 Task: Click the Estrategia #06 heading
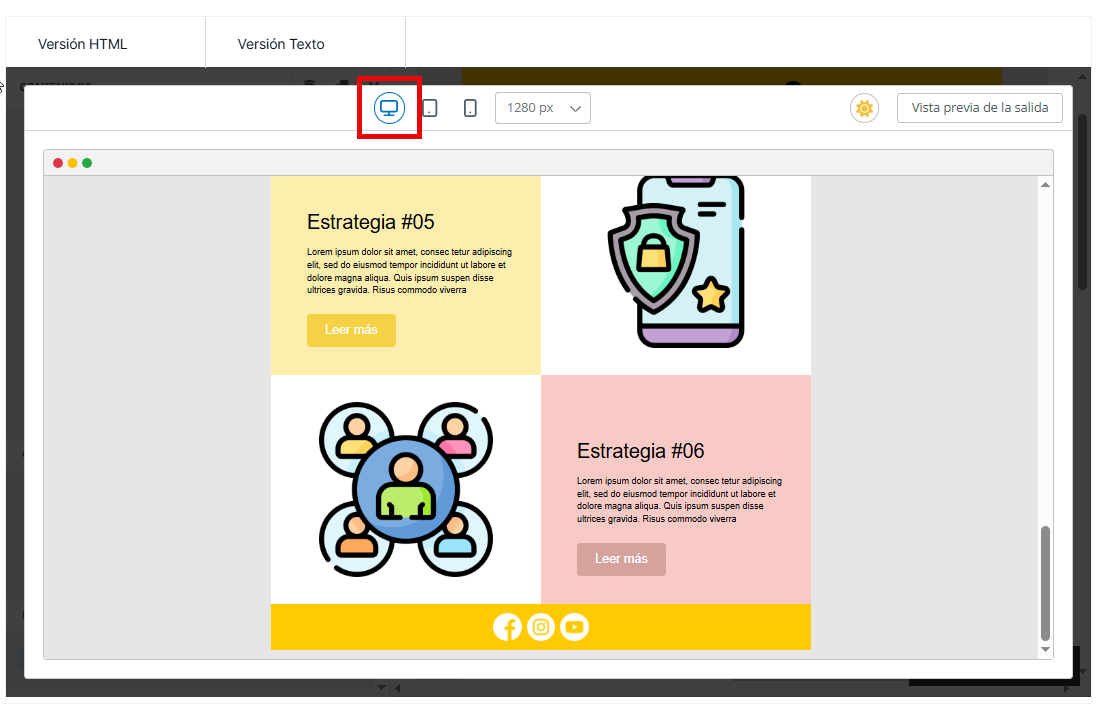[640, 451]
